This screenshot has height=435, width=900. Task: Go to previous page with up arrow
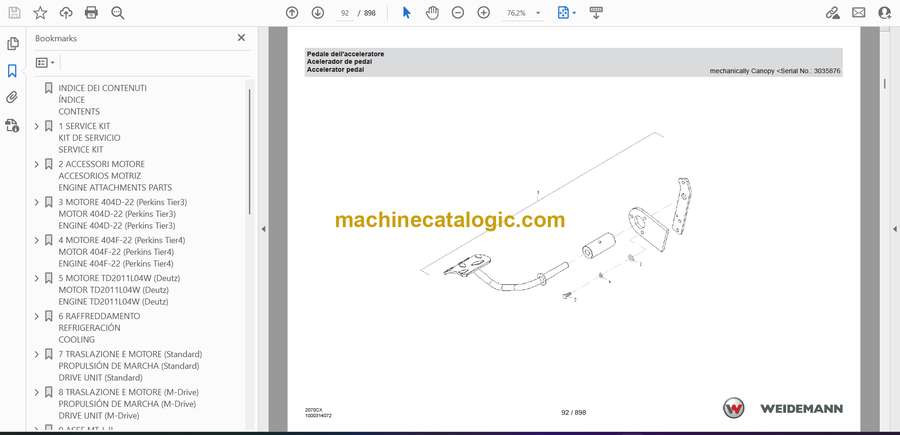(x=292, y=13)
